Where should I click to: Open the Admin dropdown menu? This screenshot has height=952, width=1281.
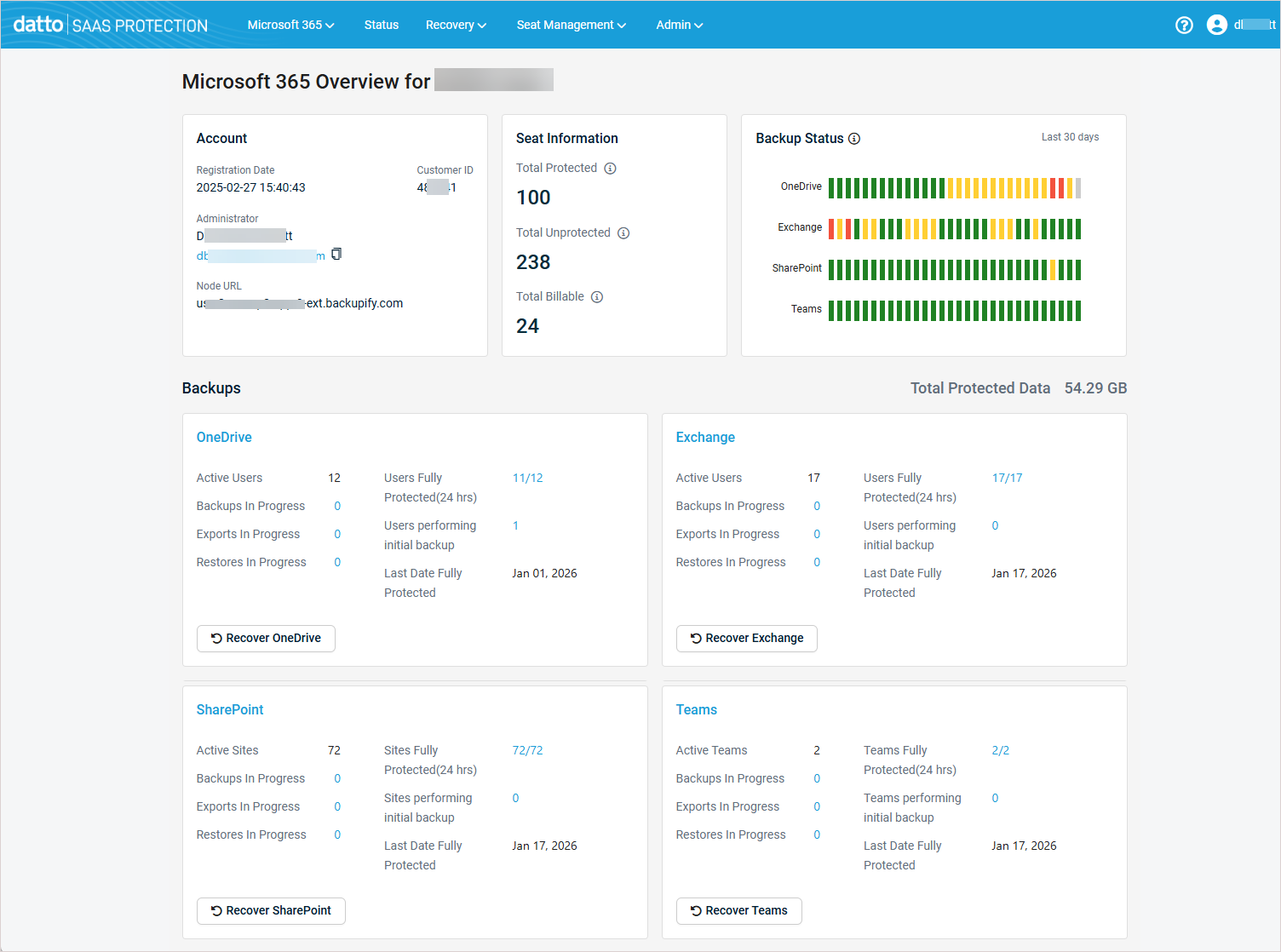coord(679,25)
